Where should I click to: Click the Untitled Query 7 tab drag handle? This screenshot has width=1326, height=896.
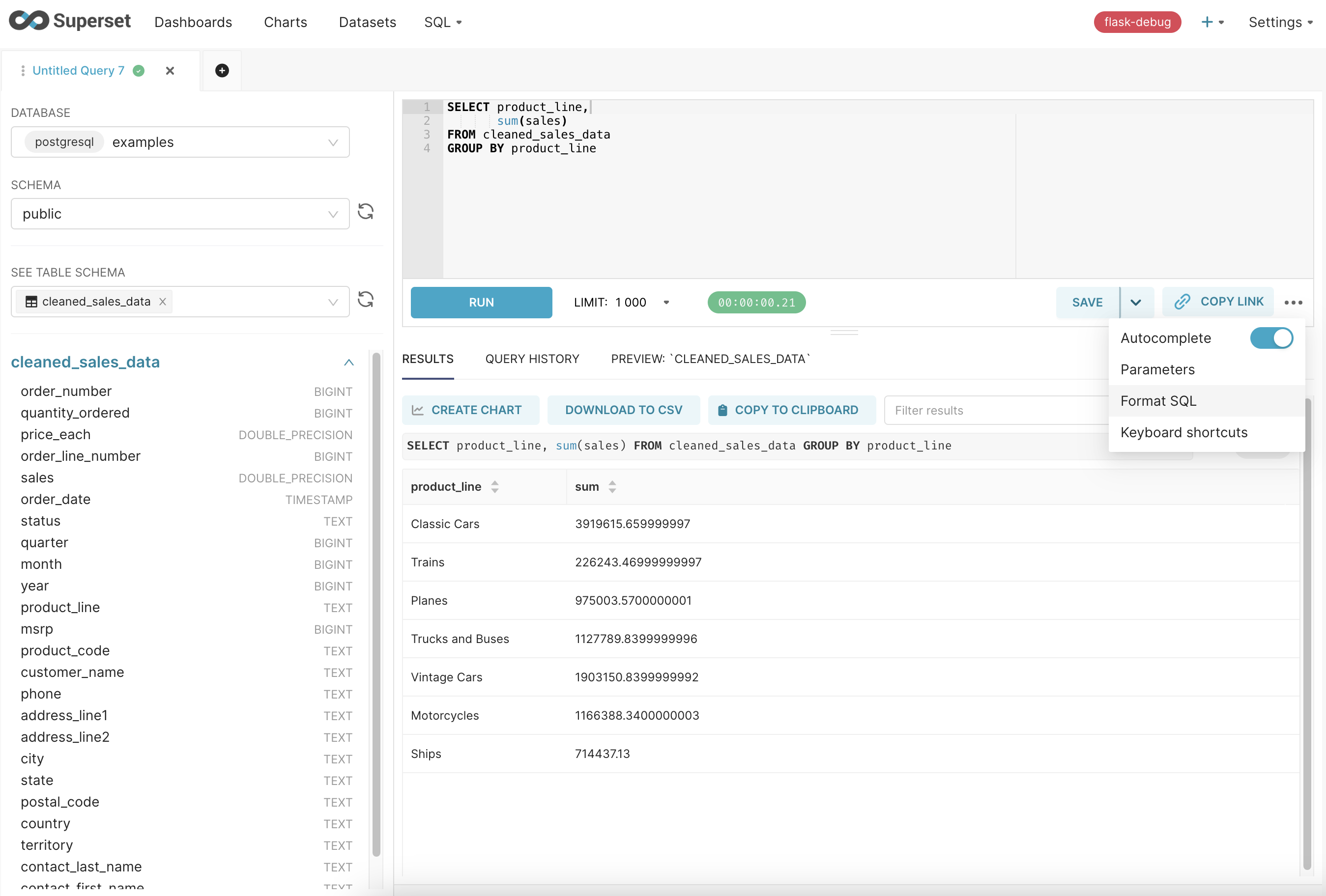pos(23,70)
